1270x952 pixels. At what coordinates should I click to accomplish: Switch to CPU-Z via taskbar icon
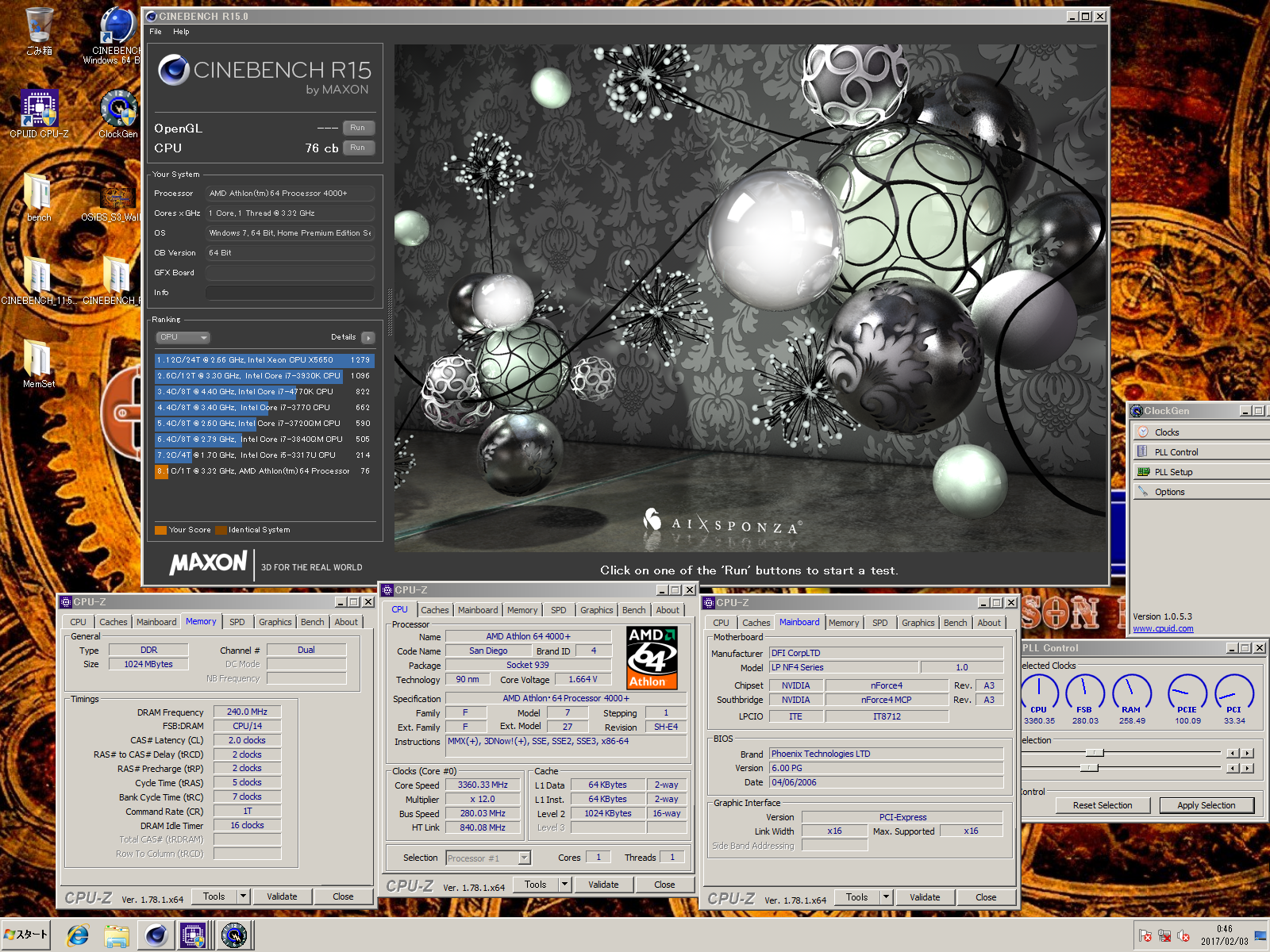click(x=193, y=936)
